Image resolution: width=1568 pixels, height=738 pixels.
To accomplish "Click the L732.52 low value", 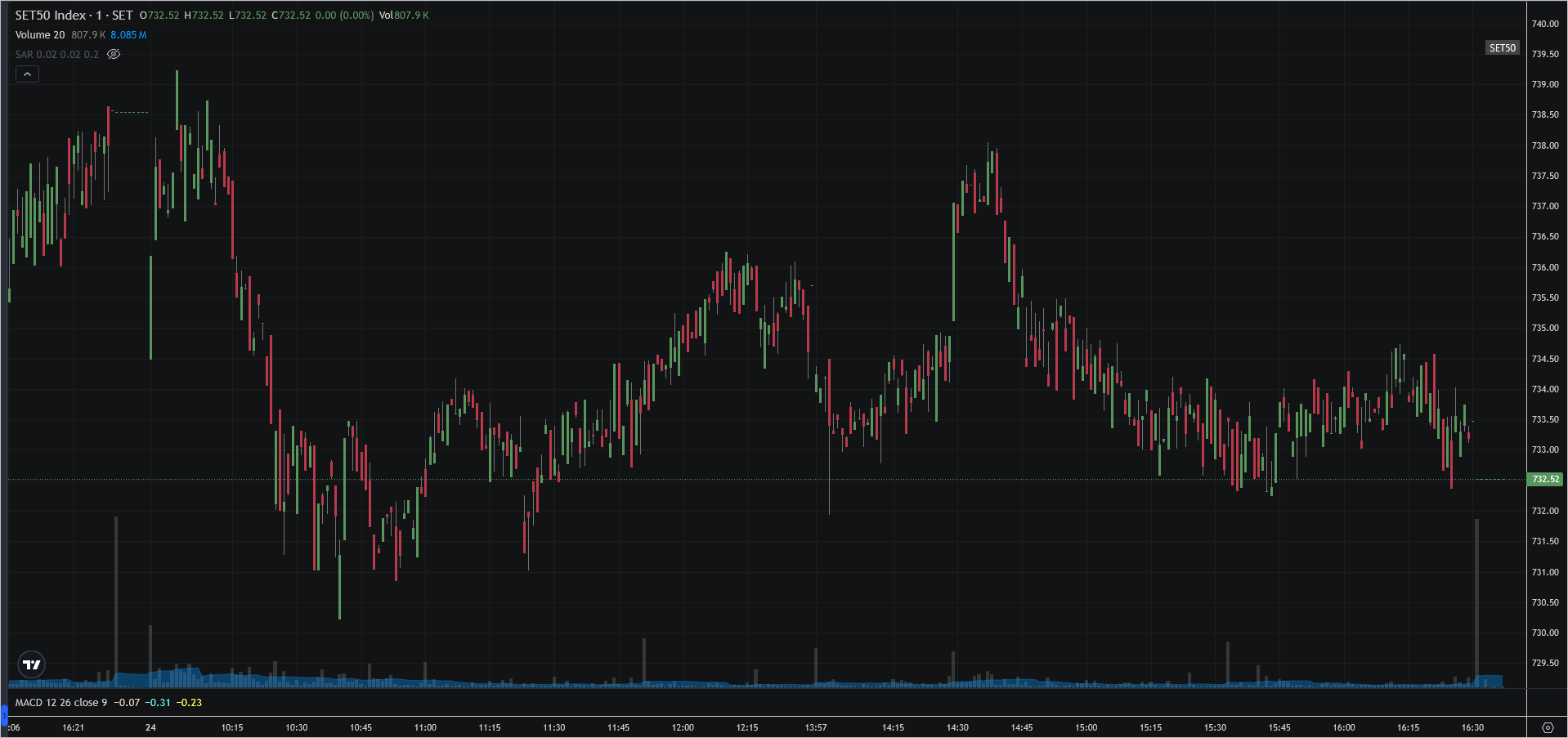I will pyautogui.click(x=248, y=16).
